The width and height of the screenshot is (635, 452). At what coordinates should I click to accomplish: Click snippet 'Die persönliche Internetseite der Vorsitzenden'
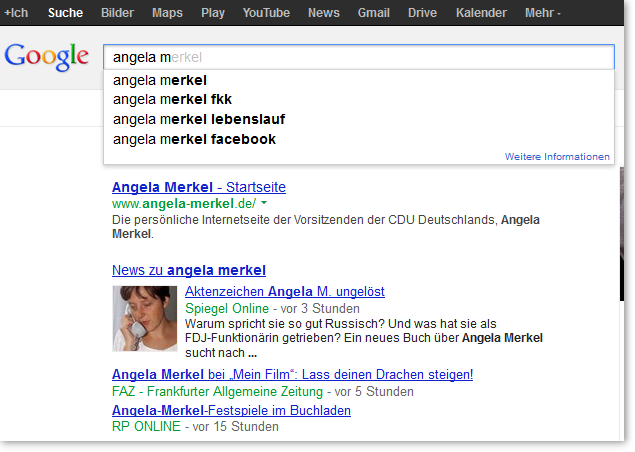(x=238, y=220)
